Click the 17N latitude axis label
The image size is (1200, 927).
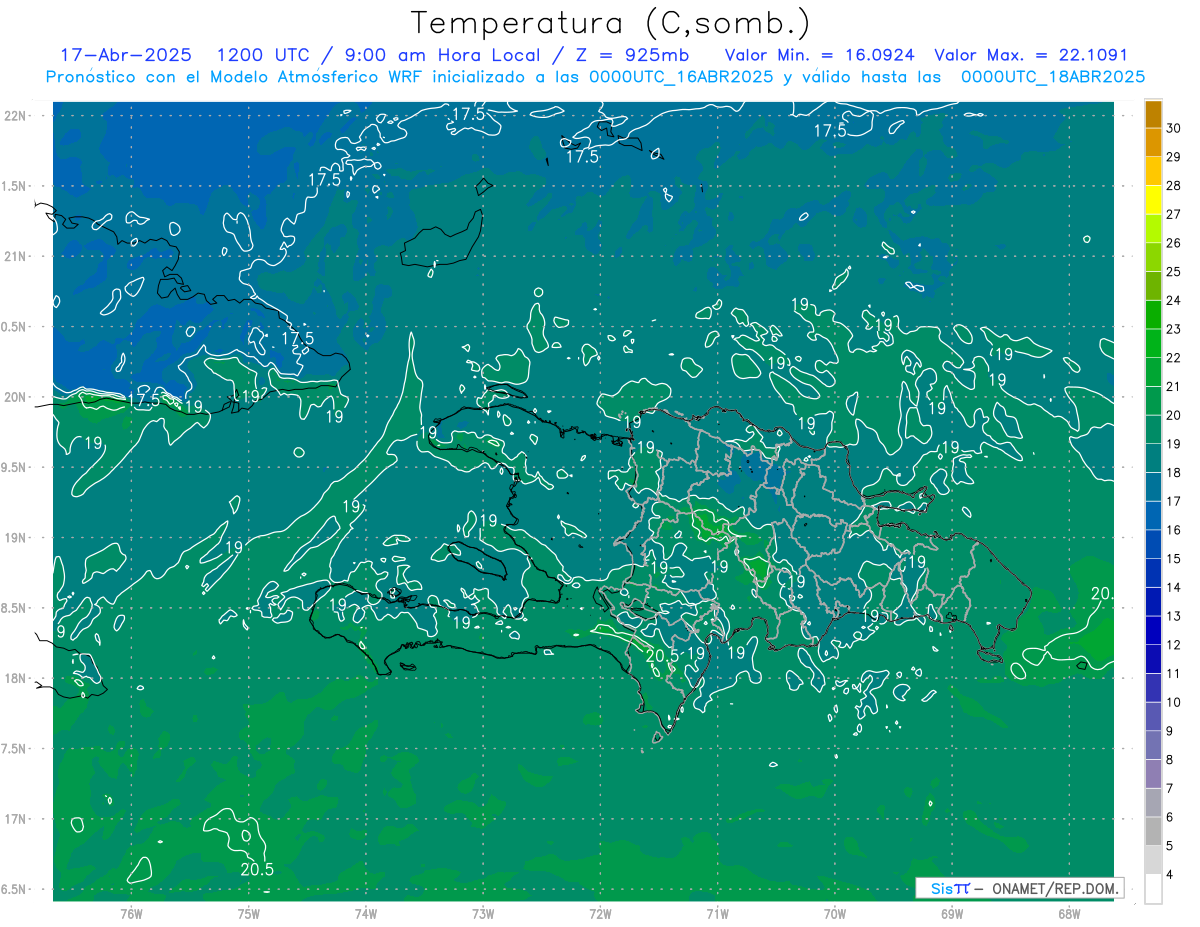[x=16, y=819]
